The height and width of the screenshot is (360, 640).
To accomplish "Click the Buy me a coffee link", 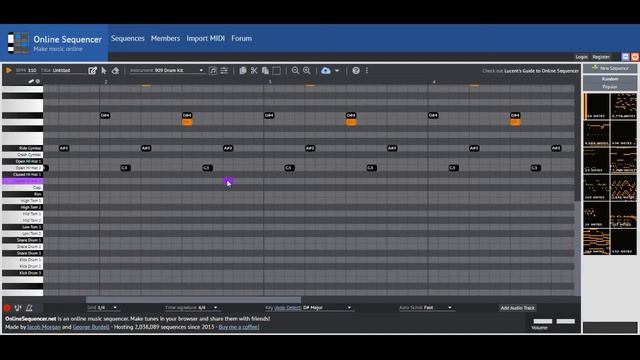I will [239, 327].
